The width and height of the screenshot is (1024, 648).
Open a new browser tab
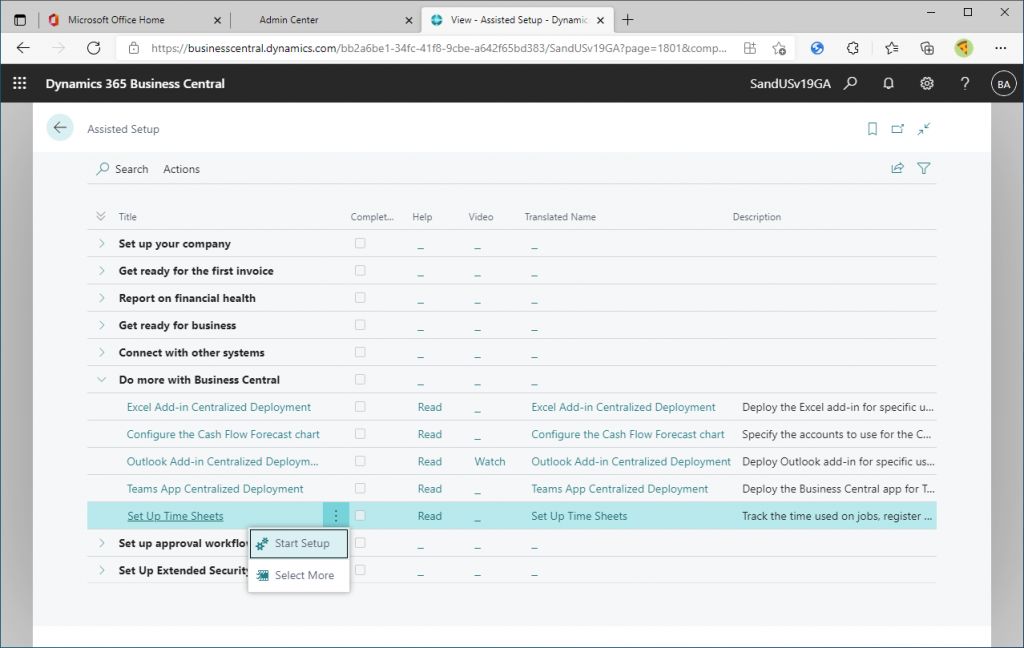(628, 20)
